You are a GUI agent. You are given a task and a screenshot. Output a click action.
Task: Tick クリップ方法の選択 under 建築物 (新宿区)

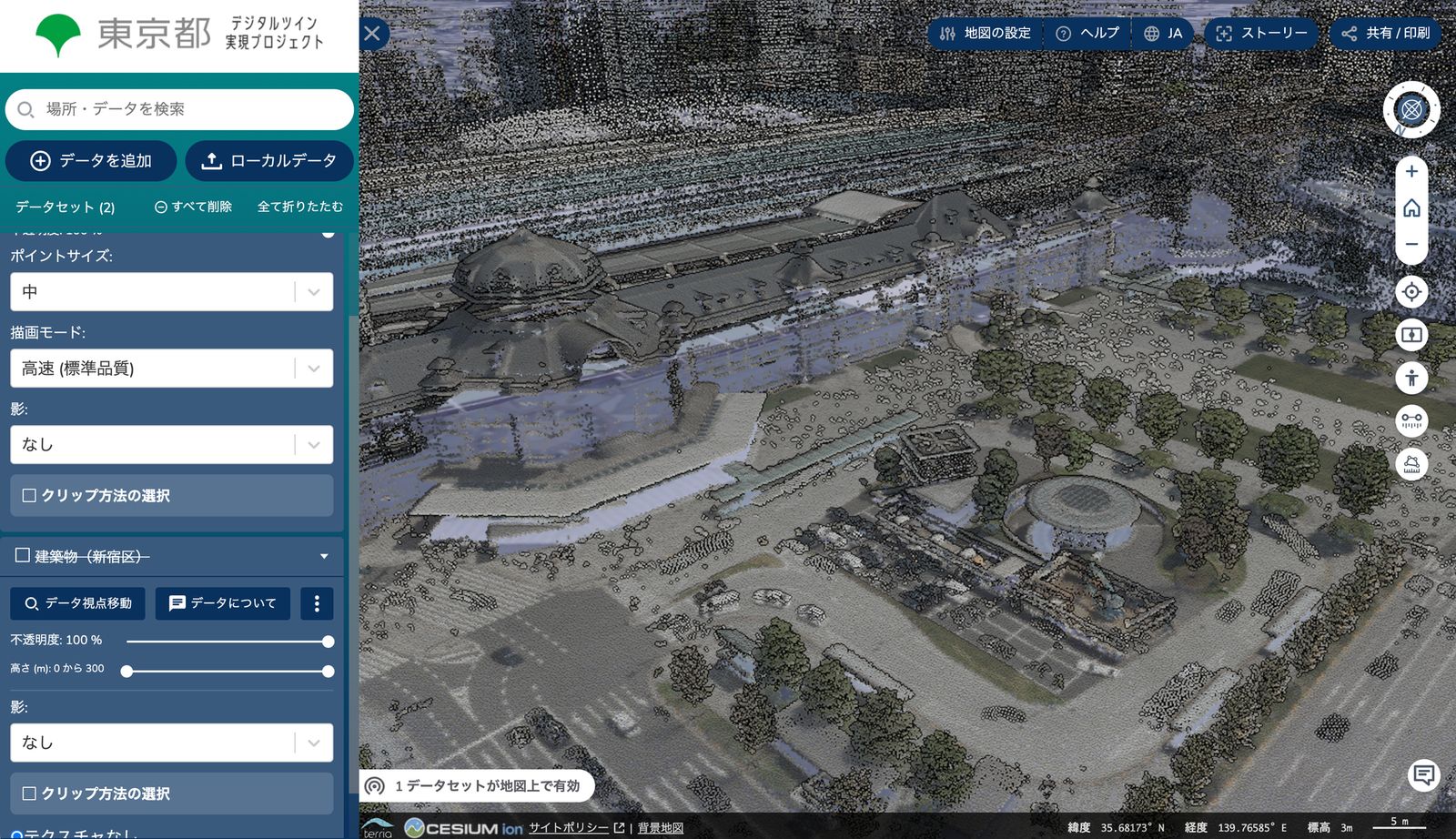29,794
